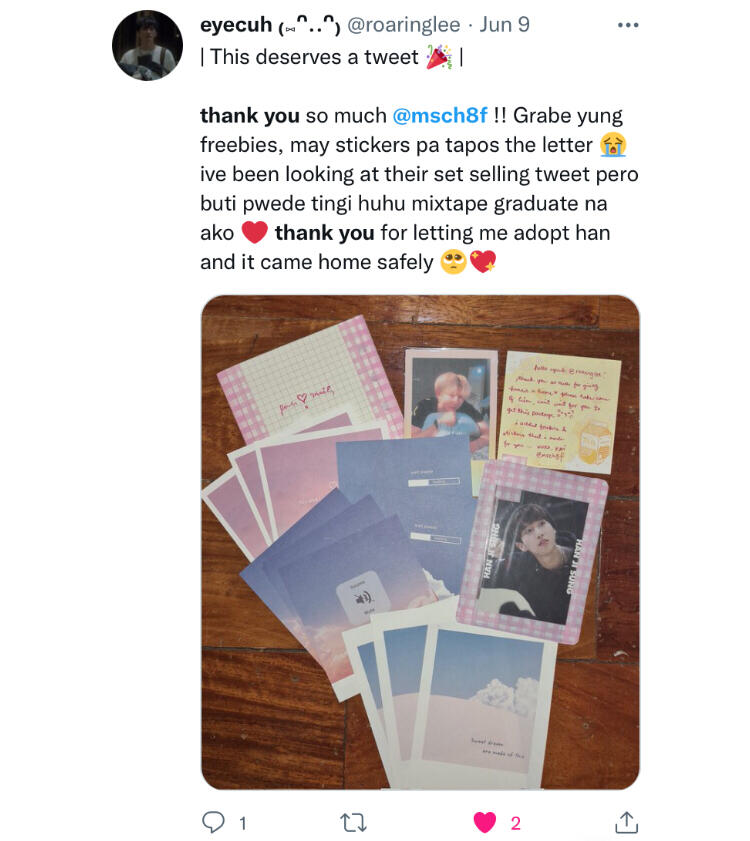Viewport: 750px width, 841px height.
Task: Open the eyecuh profile avatar
Action: (148, 46)
